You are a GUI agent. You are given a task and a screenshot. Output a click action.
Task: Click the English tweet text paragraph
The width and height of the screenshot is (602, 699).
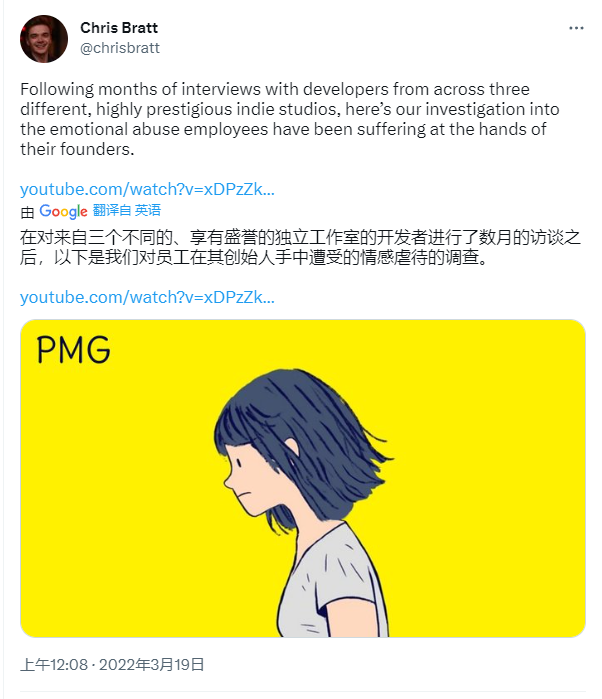290,119
